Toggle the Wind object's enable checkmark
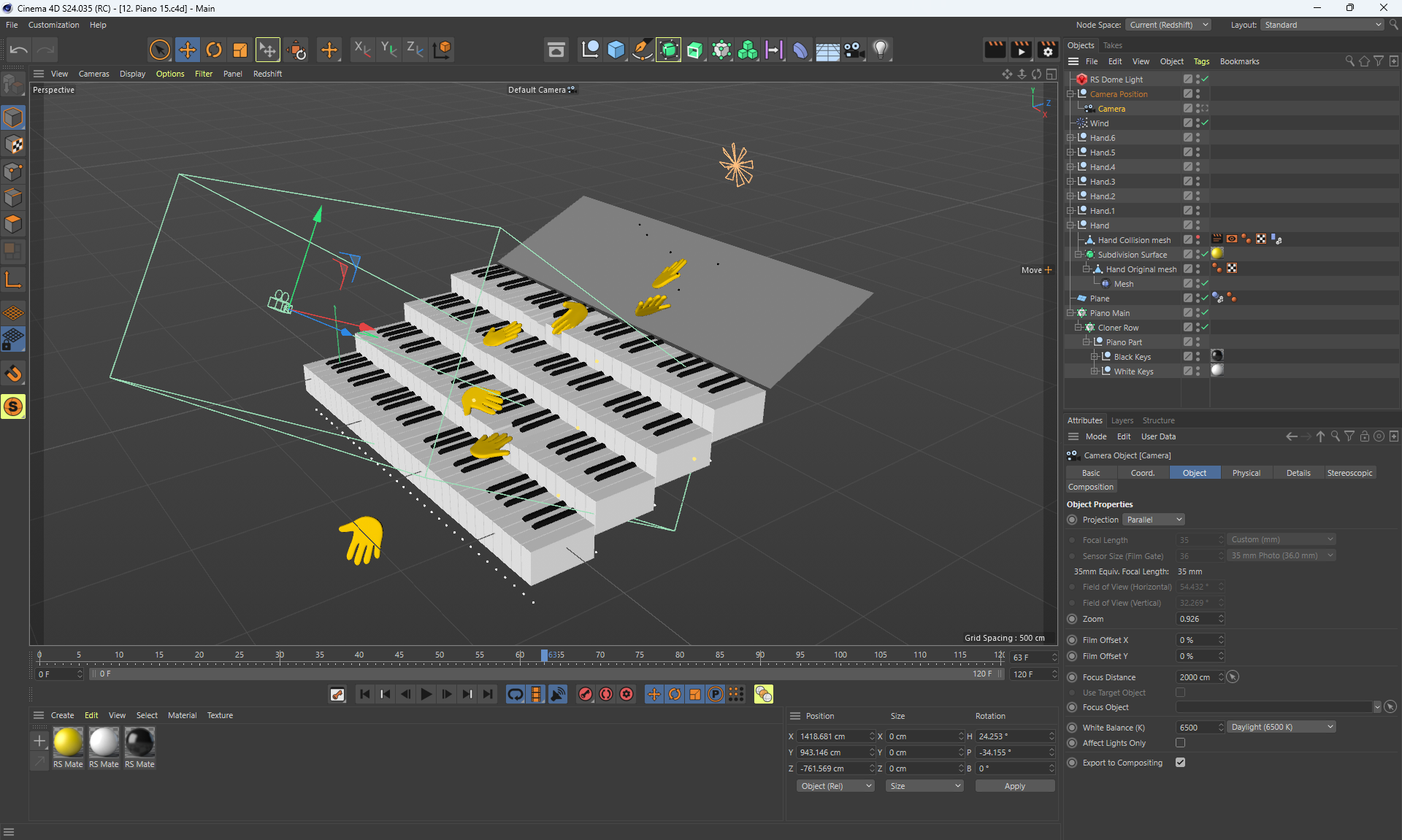1402x840 pixels. coord(1206,123)
